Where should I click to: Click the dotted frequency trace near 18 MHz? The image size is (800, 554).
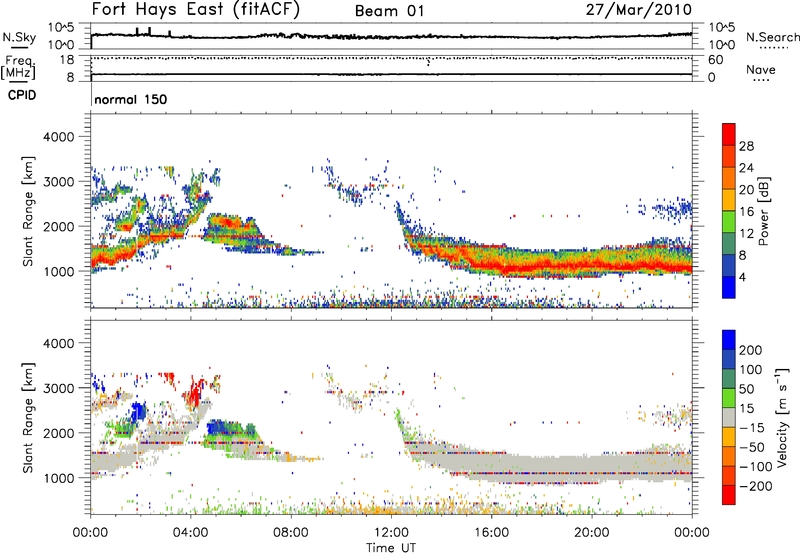pyautogui.click(x=391, y=58)
